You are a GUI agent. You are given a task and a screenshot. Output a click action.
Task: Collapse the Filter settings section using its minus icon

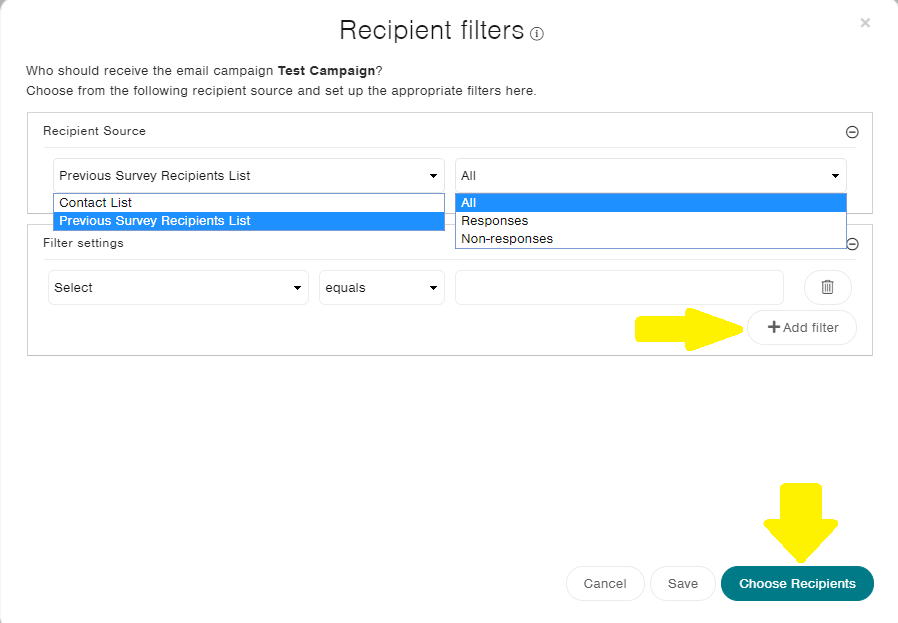[x=852, y=243]
